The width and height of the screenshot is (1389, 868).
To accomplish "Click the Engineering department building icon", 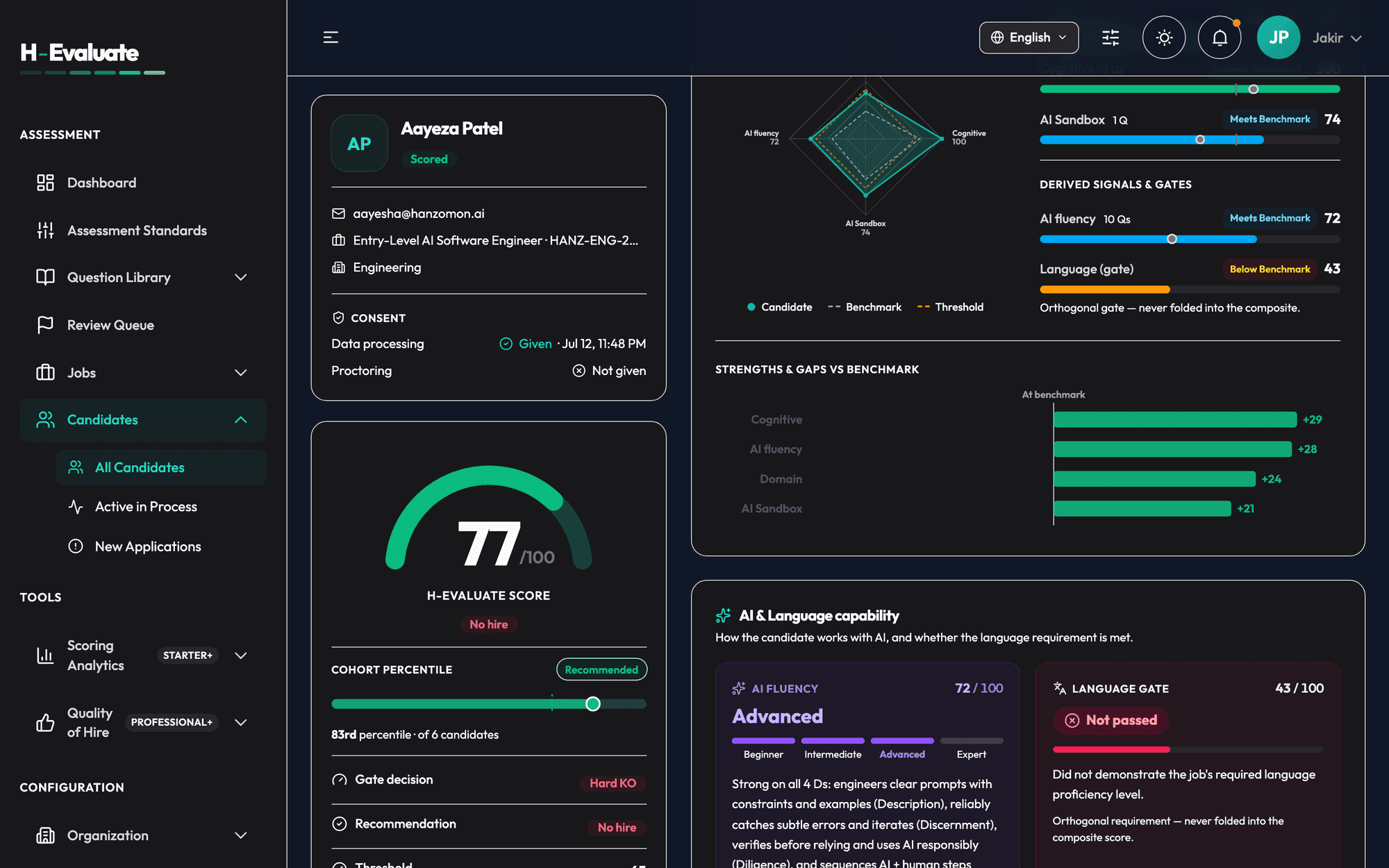I will [338, 267].
